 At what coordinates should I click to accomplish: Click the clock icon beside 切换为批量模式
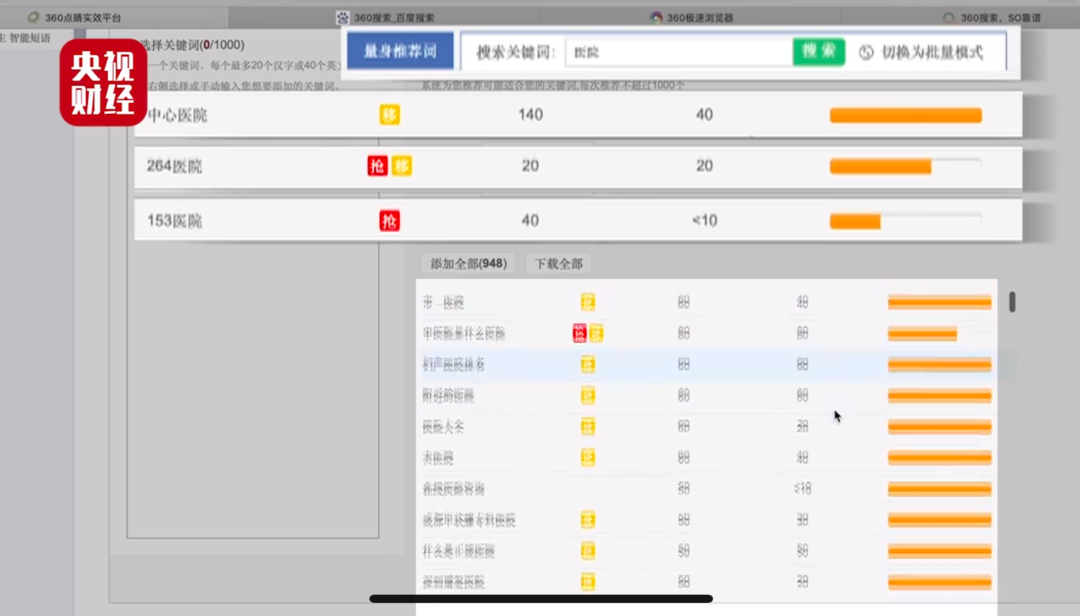pos(866,53)
